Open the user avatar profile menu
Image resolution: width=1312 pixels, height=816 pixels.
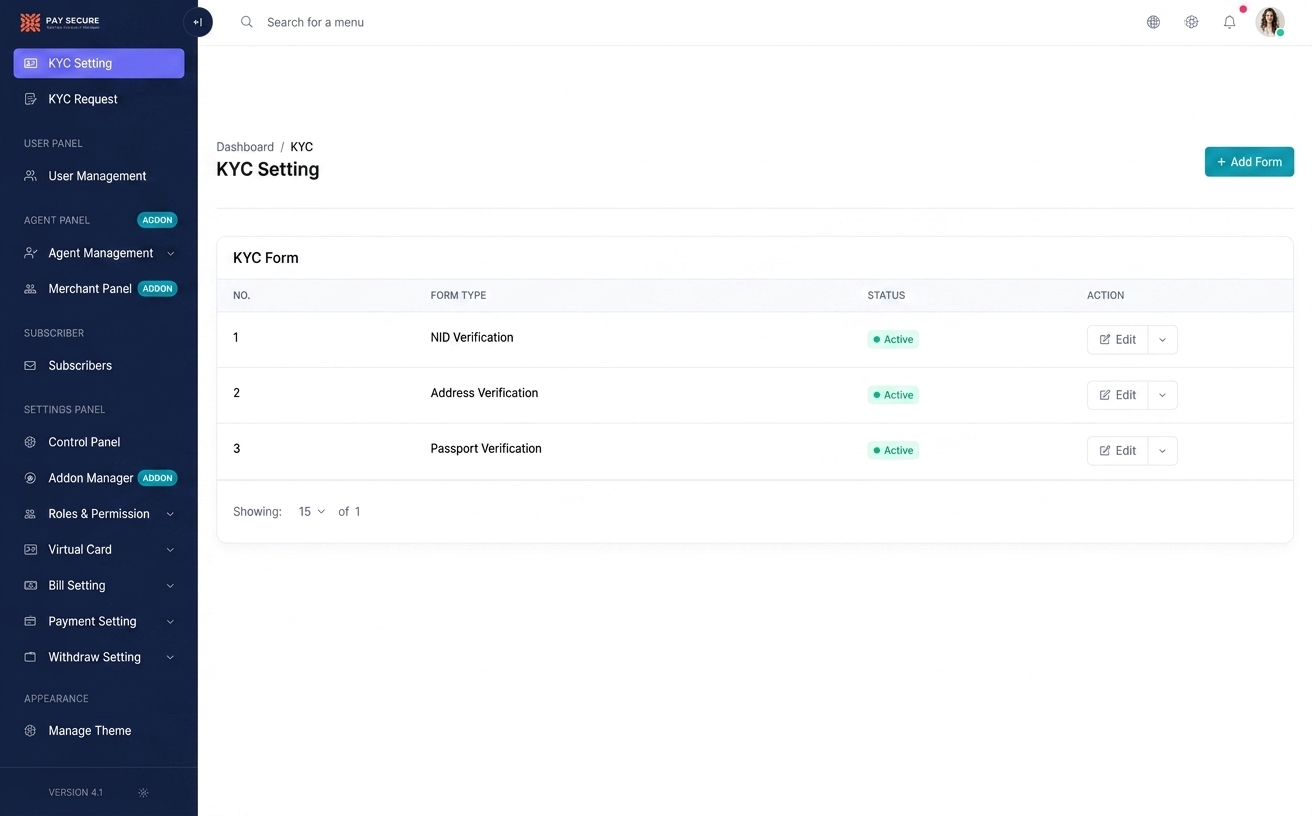(1270, 22)
